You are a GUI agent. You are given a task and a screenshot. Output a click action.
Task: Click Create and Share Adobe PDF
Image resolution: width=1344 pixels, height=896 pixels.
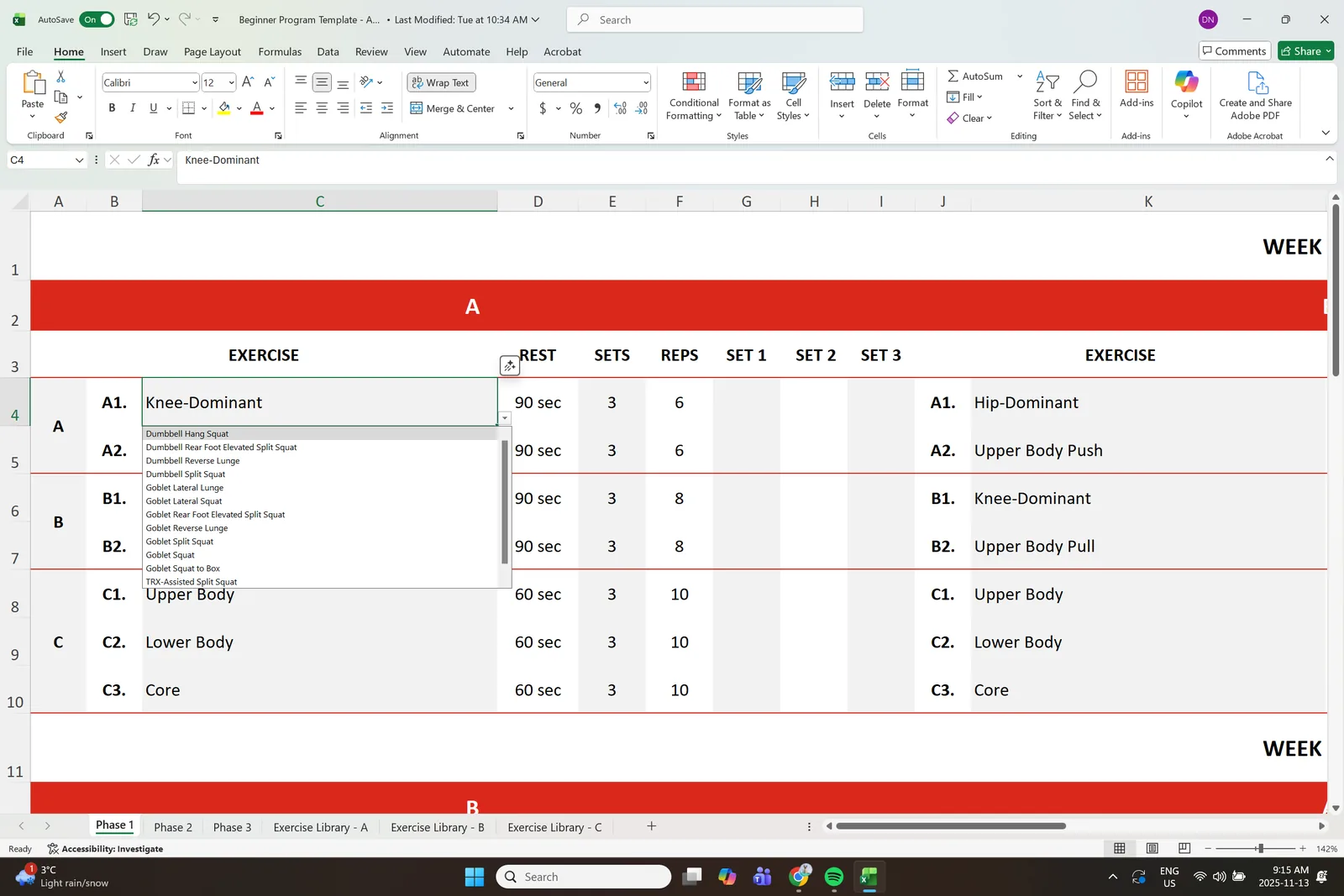click(1256, 96)
